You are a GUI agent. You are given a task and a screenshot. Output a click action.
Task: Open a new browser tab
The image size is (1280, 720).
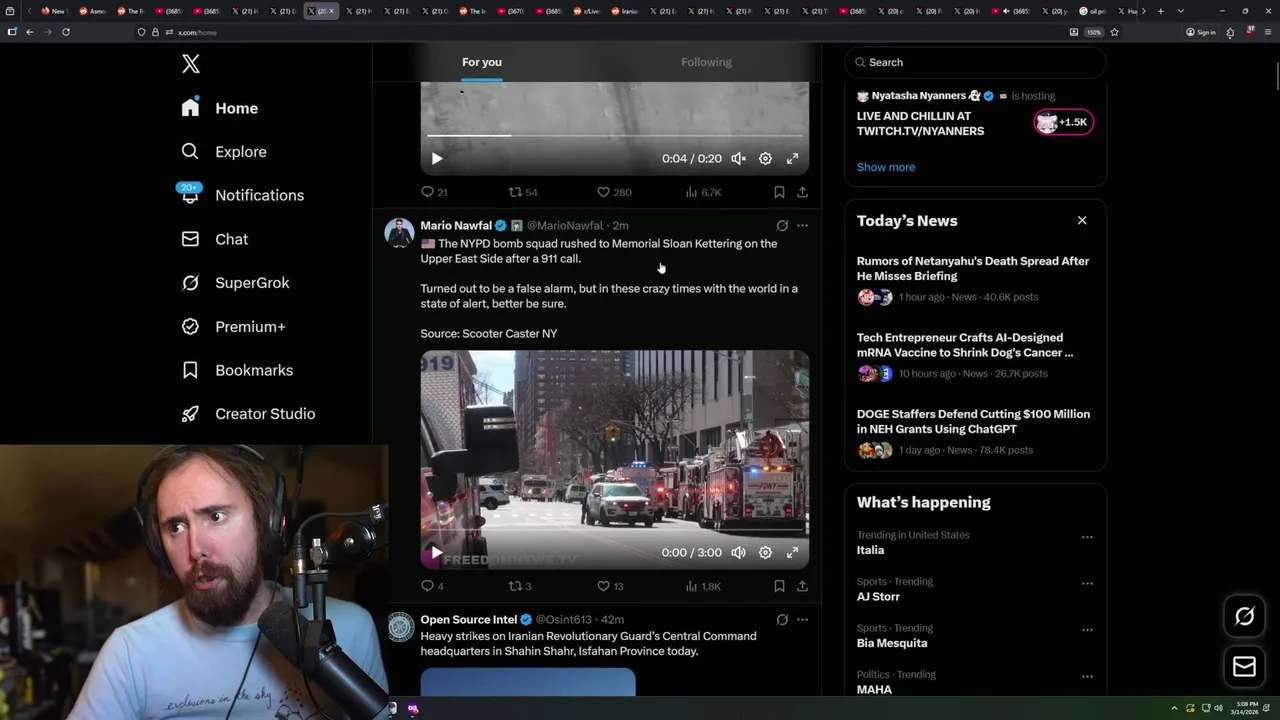click(1160, 11)
